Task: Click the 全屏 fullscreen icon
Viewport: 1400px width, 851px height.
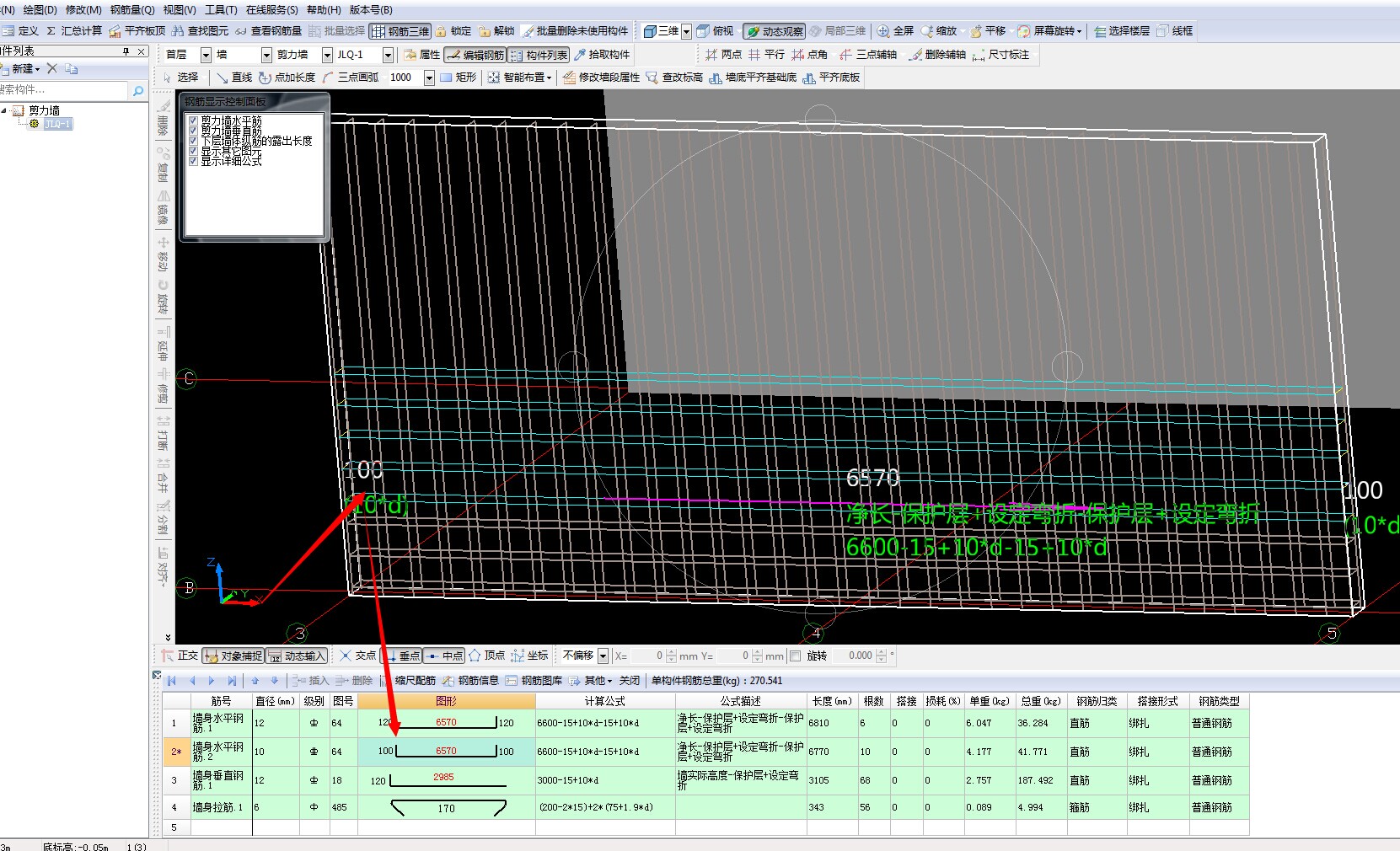Action: (x=883, y=31)
